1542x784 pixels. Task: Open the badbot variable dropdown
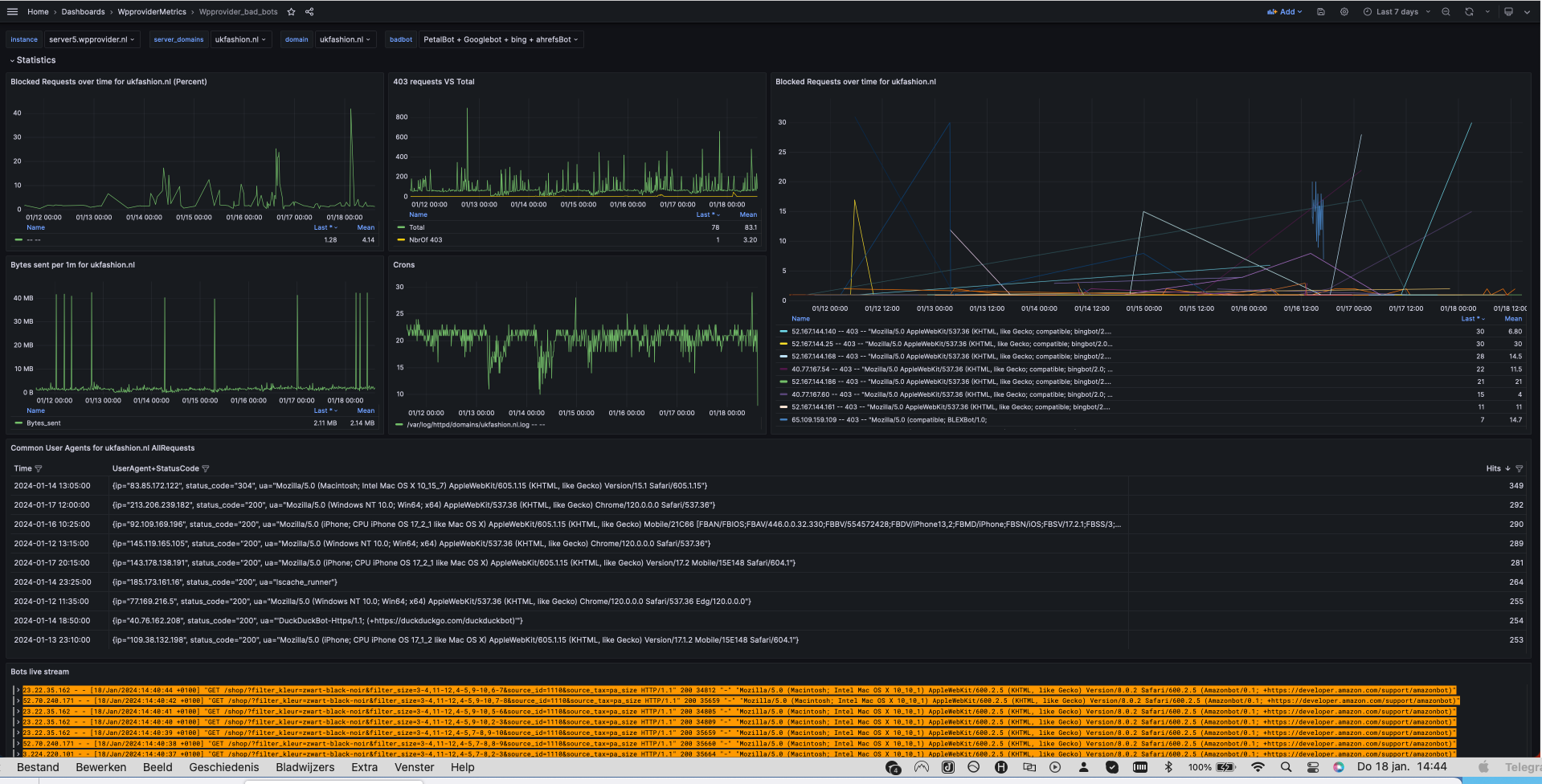500,39
